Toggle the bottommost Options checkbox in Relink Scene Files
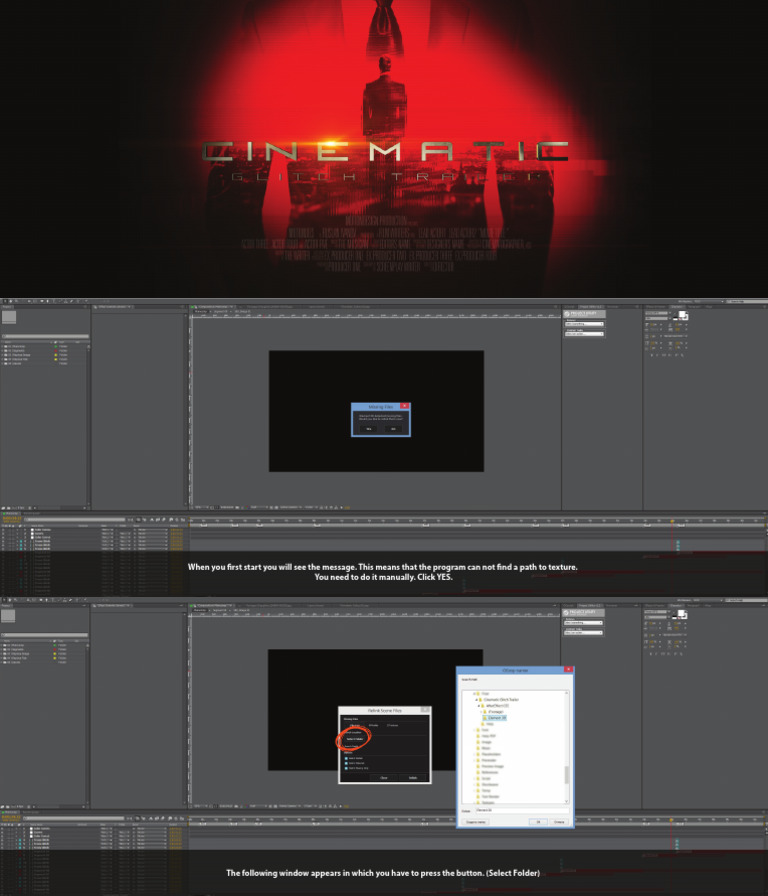 [346, 768]
